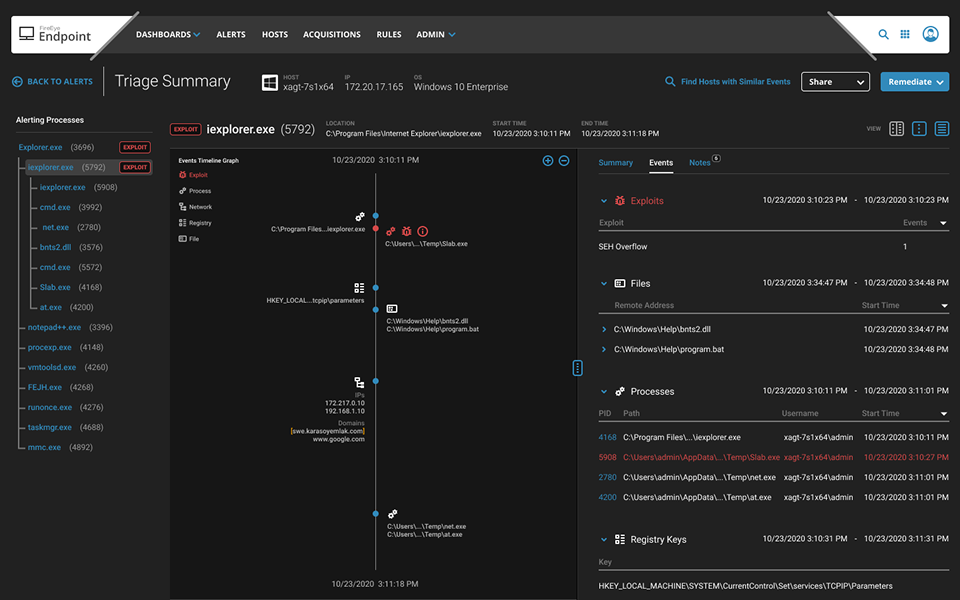Select notepad++.exe in the process tree
Image resolution: width=960 pixels, height=600 pixels.
(55, 327)
